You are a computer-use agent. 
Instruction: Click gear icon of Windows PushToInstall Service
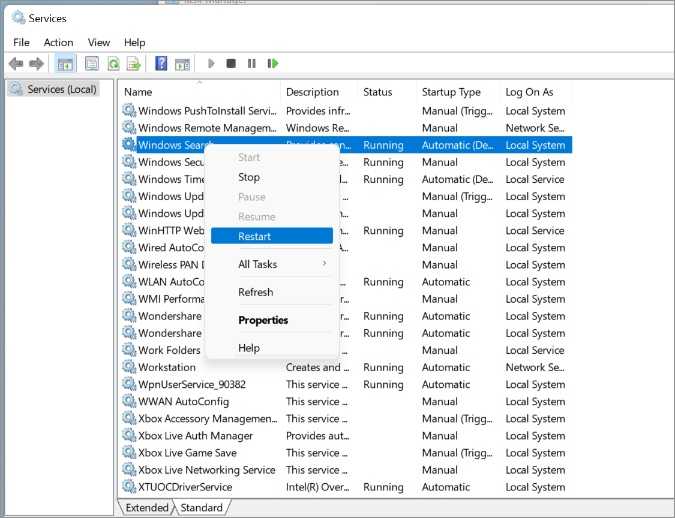tap(129, 110)
